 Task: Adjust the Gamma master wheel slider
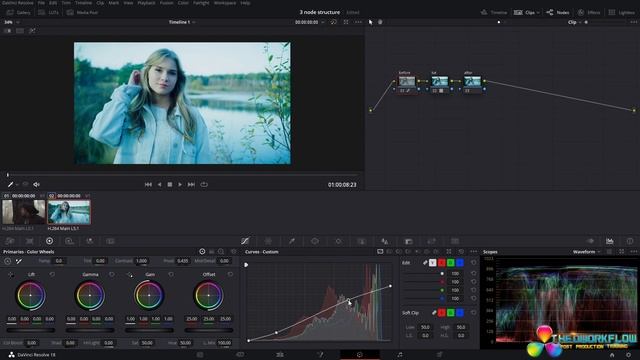[90, 330]
